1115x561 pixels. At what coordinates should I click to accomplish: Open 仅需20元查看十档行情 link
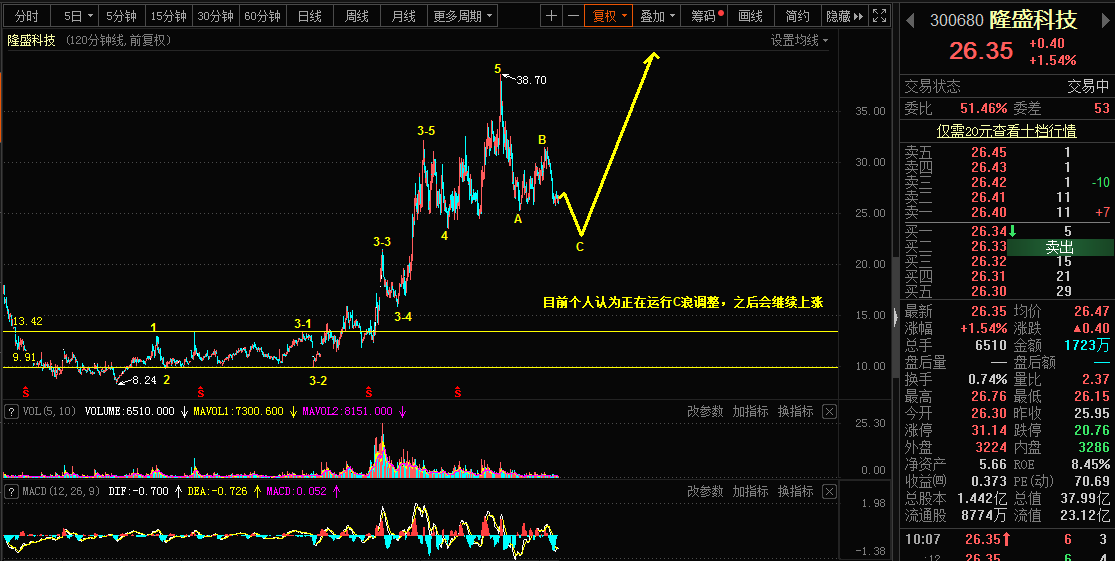click(1006, 131)
